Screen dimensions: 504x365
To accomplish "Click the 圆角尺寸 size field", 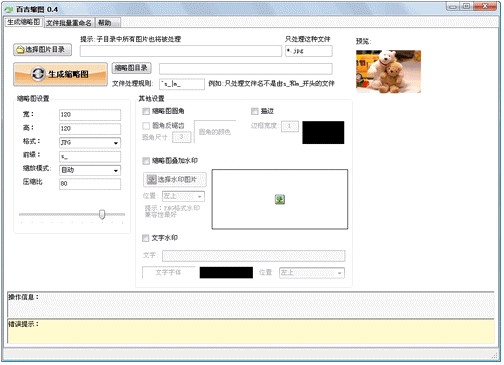I will pos(182,137).
